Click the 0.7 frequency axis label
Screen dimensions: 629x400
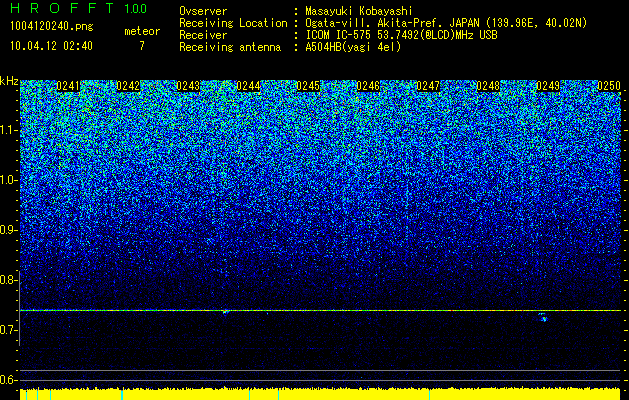(x=8, y=330)
